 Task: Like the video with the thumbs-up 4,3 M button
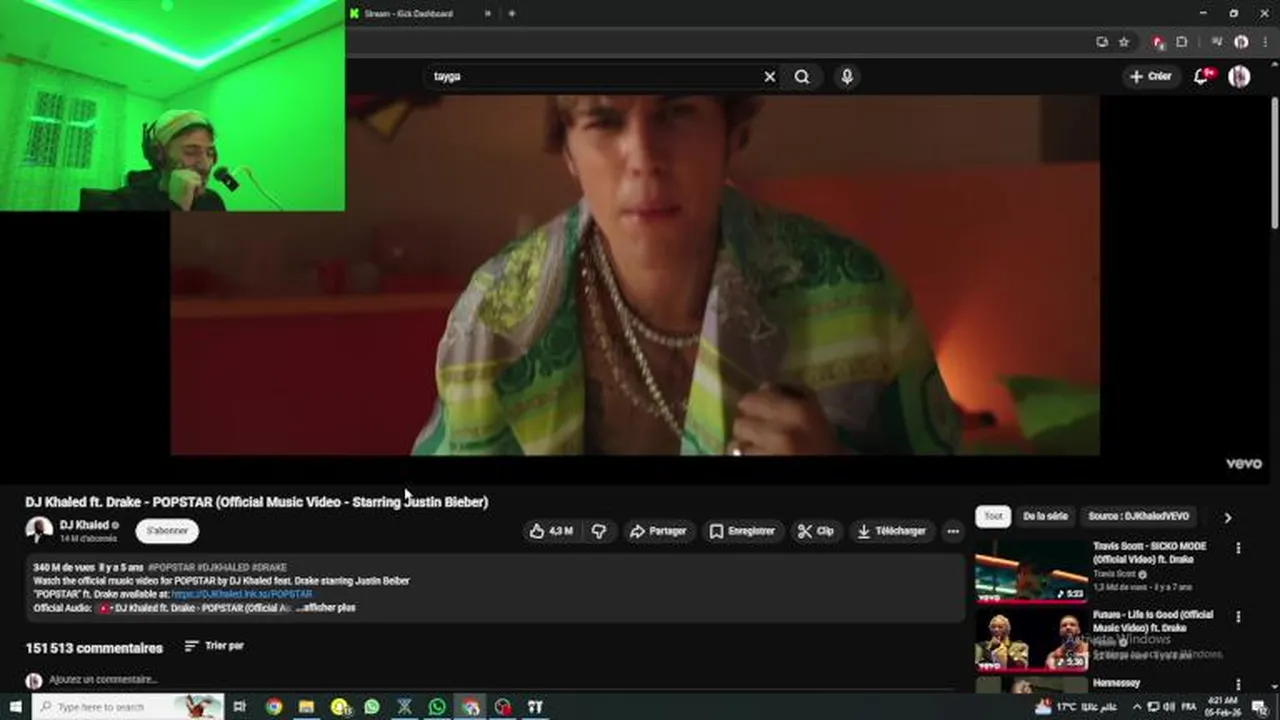point(551,531)
